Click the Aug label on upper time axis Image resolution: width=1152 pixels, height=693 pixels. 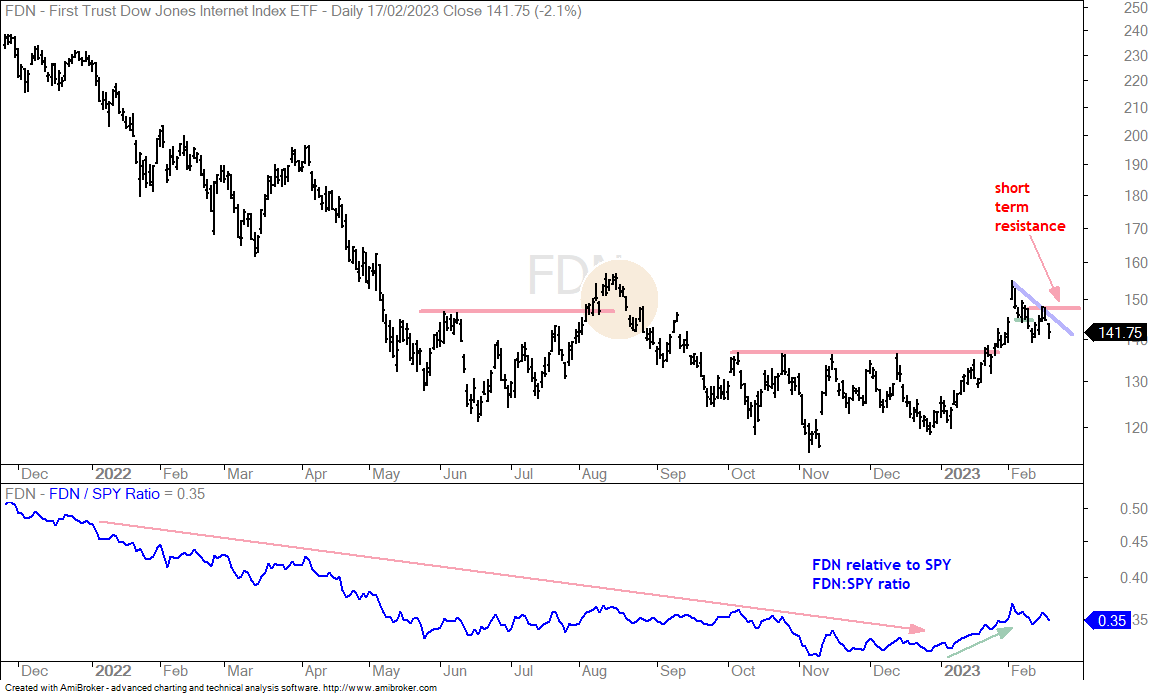pyautogui.click(x=594, y=474)
